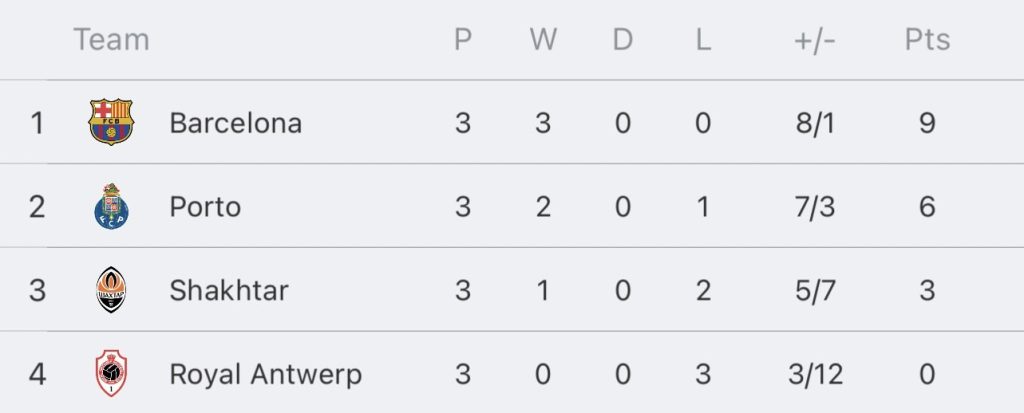The image size is (1024, 413).
Task: Click the D column header
Action: (622, 40)
